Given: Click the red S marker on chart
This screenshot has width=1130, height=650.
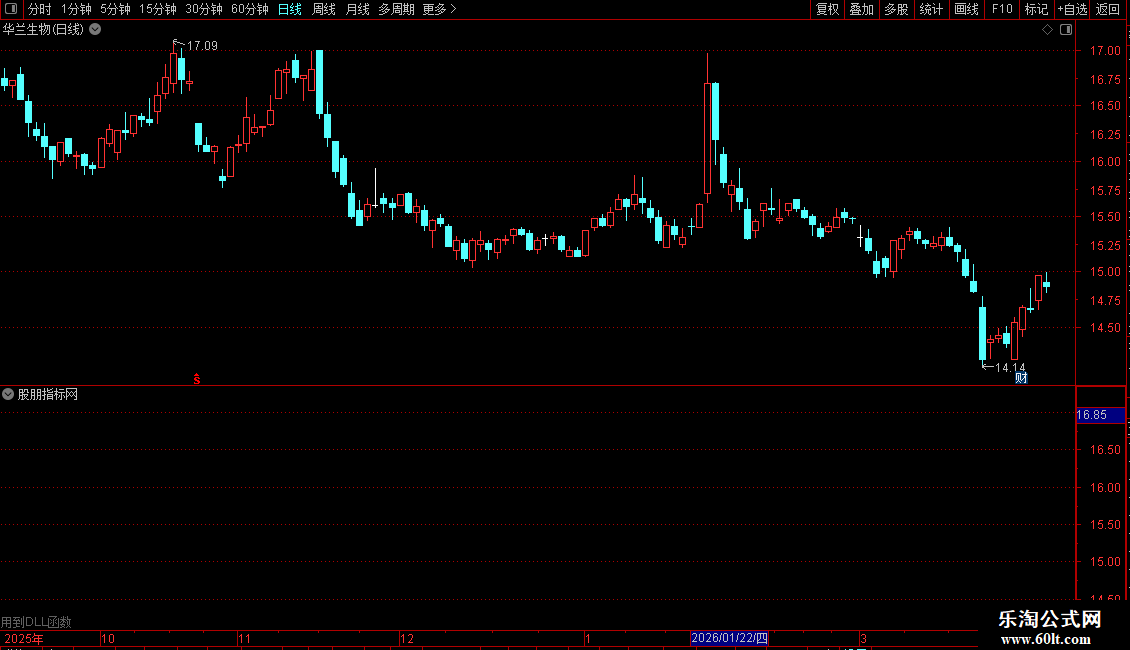Looking at the screenshot, I should [x=197, y=379].
